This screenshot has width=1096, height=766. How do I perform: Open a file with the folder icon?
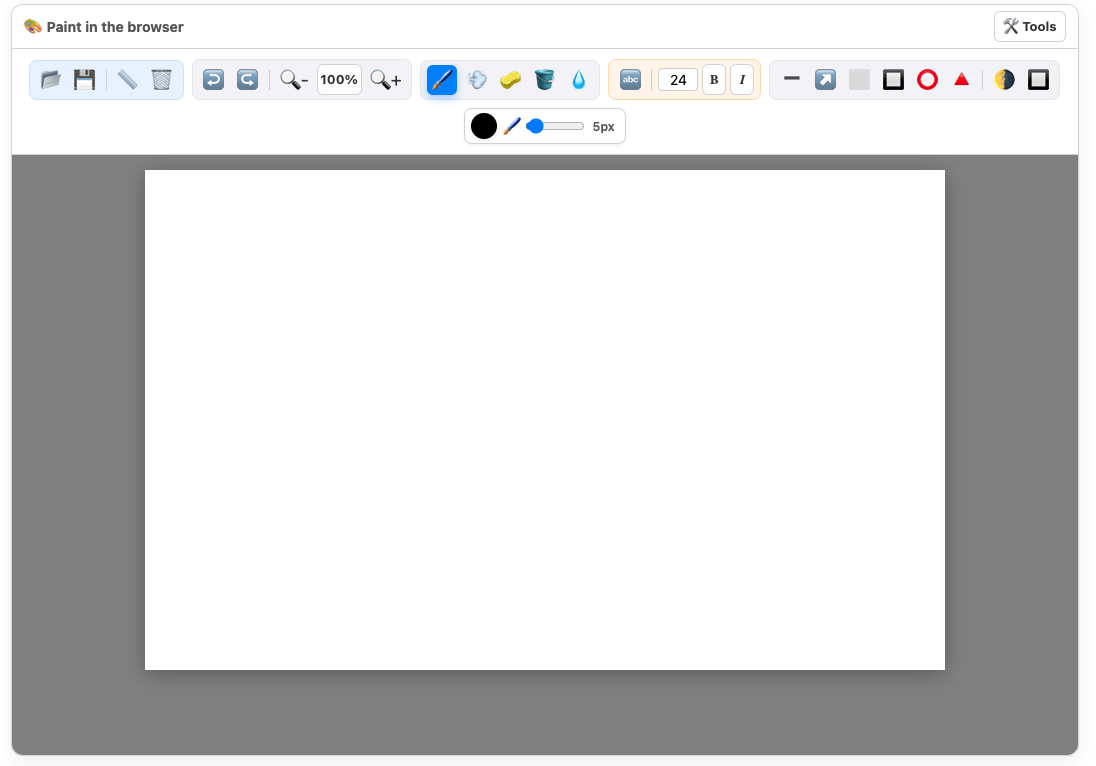click(50, 80)
